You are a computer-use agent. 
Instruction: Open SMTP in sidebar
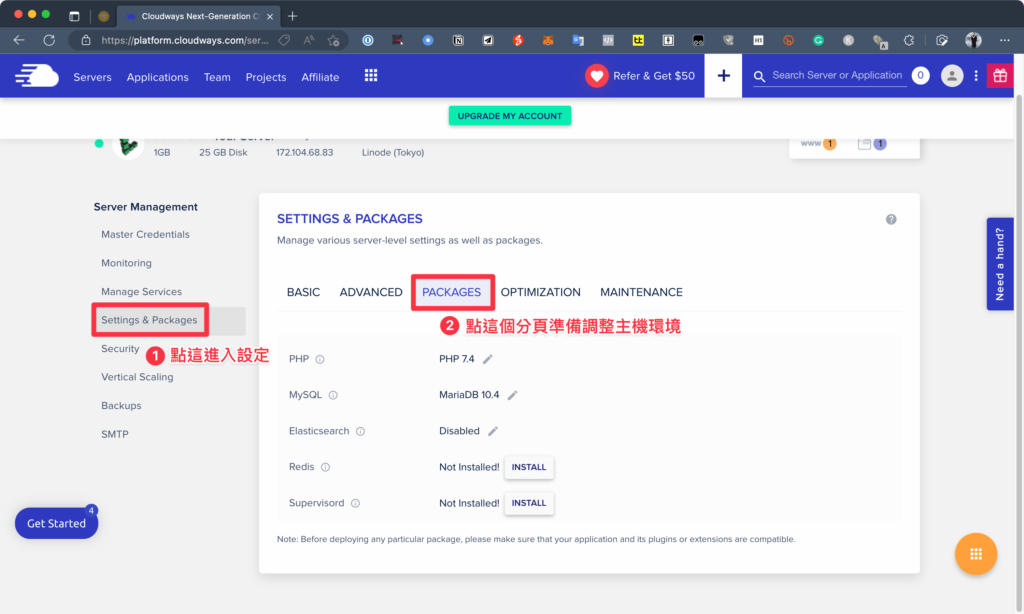click(114, 434)
